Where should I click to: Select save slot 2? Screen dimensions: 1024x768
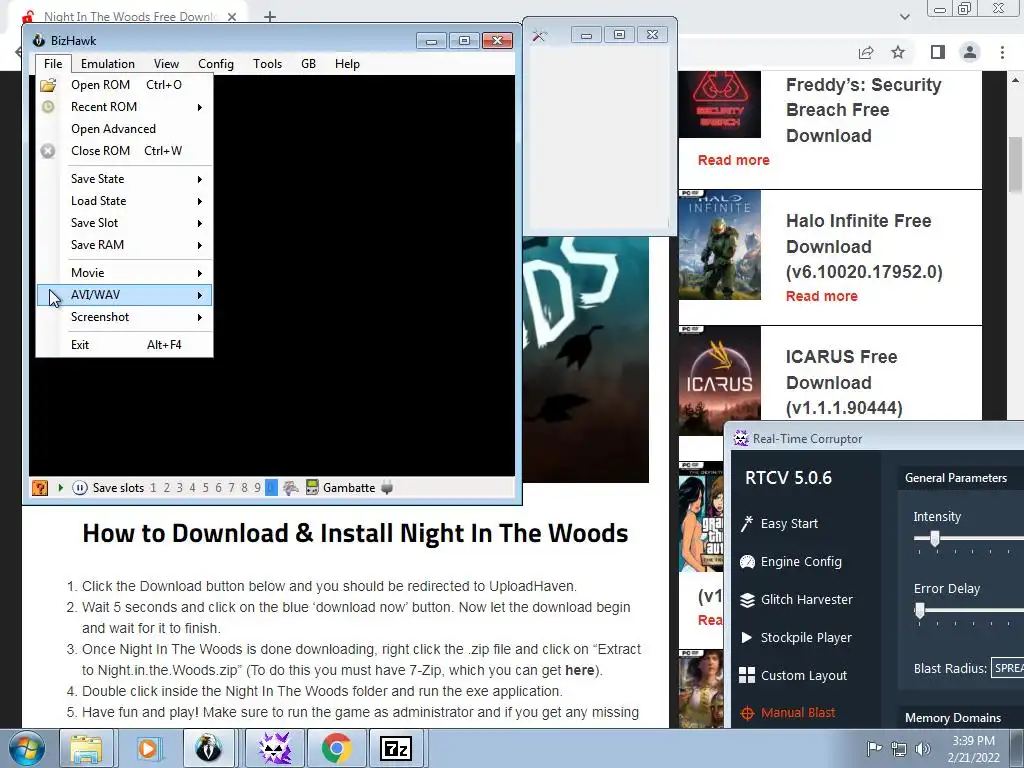[x=167, y=488]
